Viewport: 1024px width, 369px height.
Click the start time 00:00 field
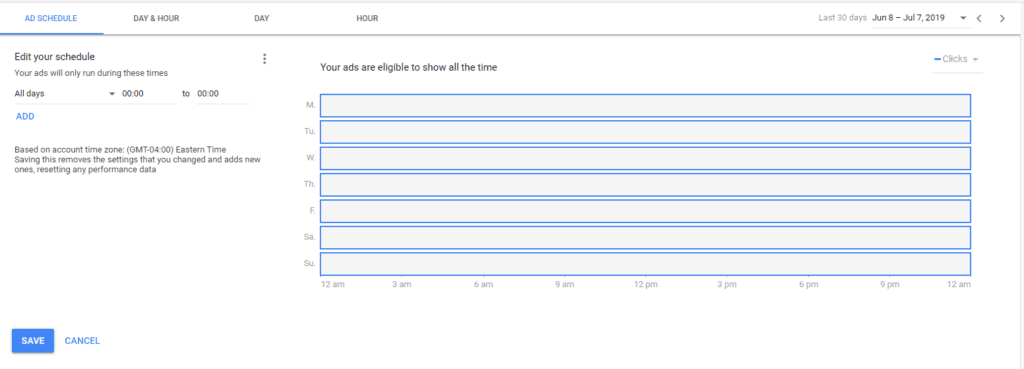click(148, 93)
